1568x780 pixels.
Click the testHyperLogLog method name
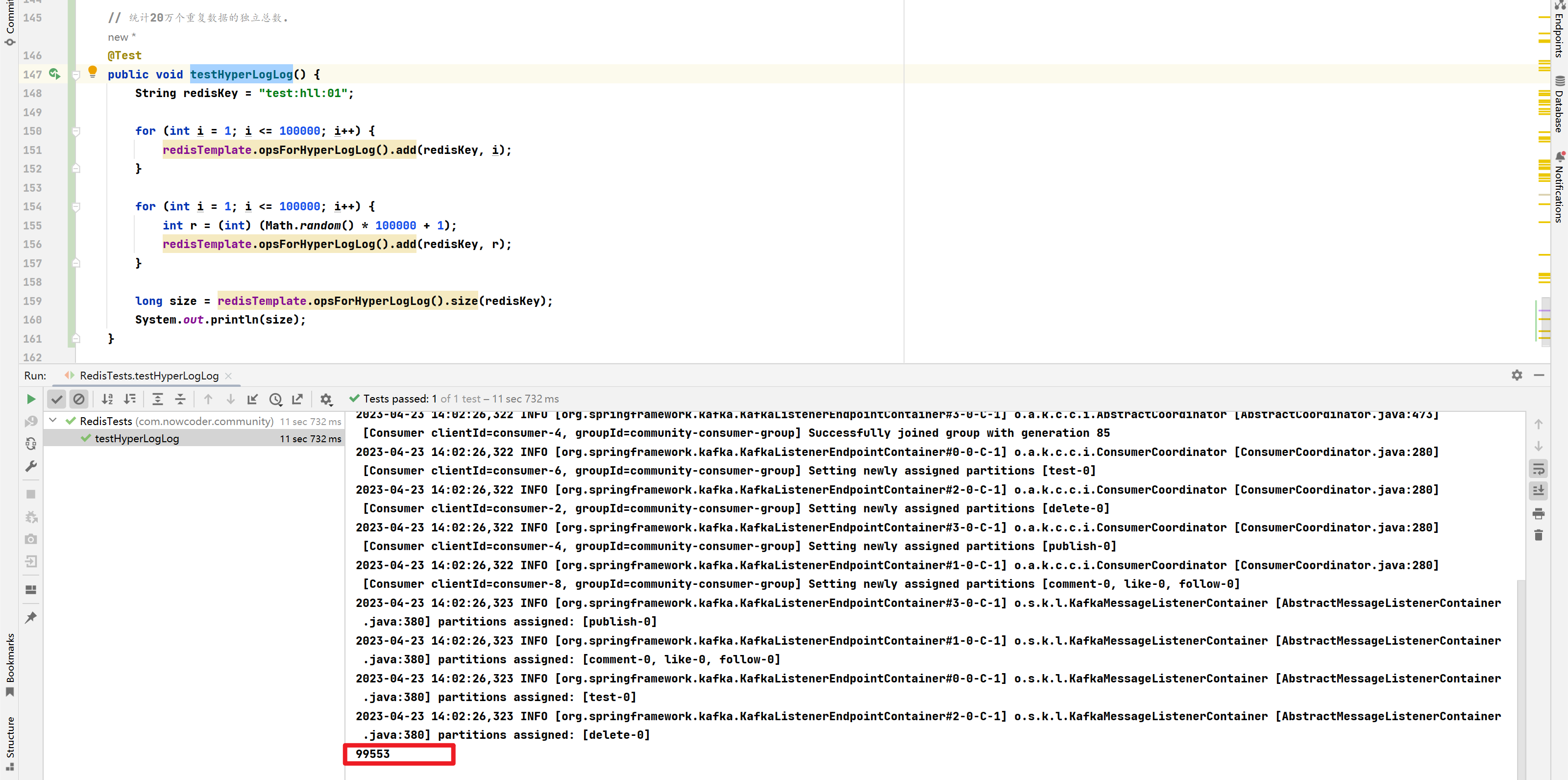(241, 75)
